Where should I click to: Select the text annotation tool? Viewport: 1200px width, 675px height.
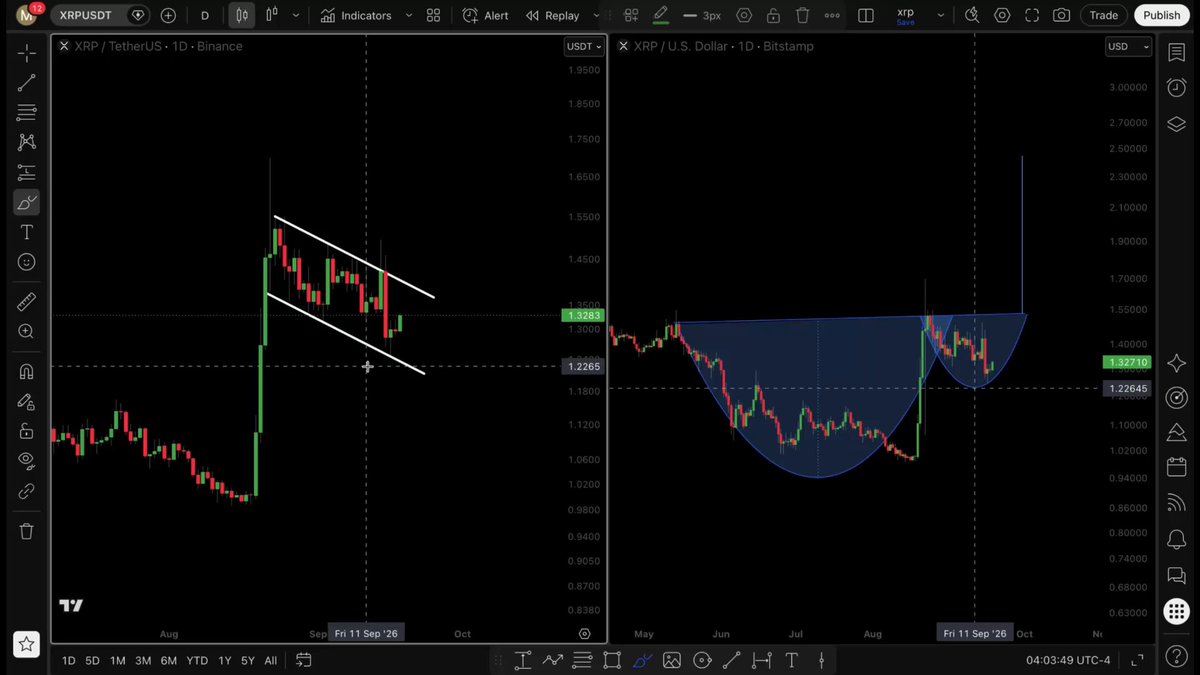coord(27,232)
